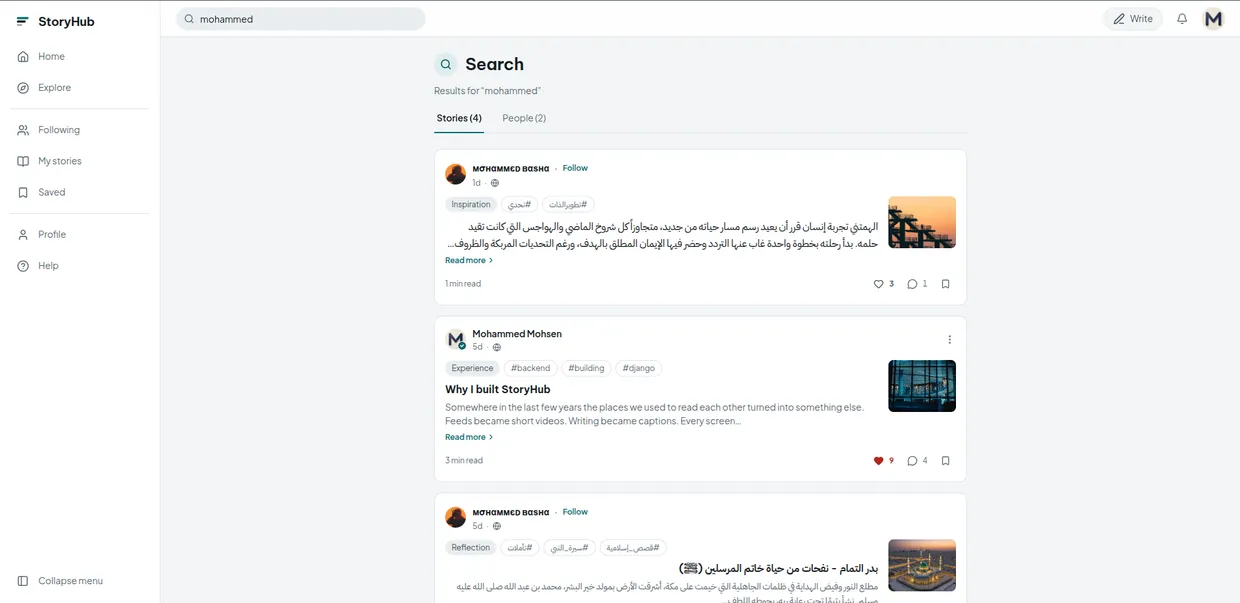Click the magnifier icon in search bar
This screenshot has width=1240, height=603.
point(189,19)
